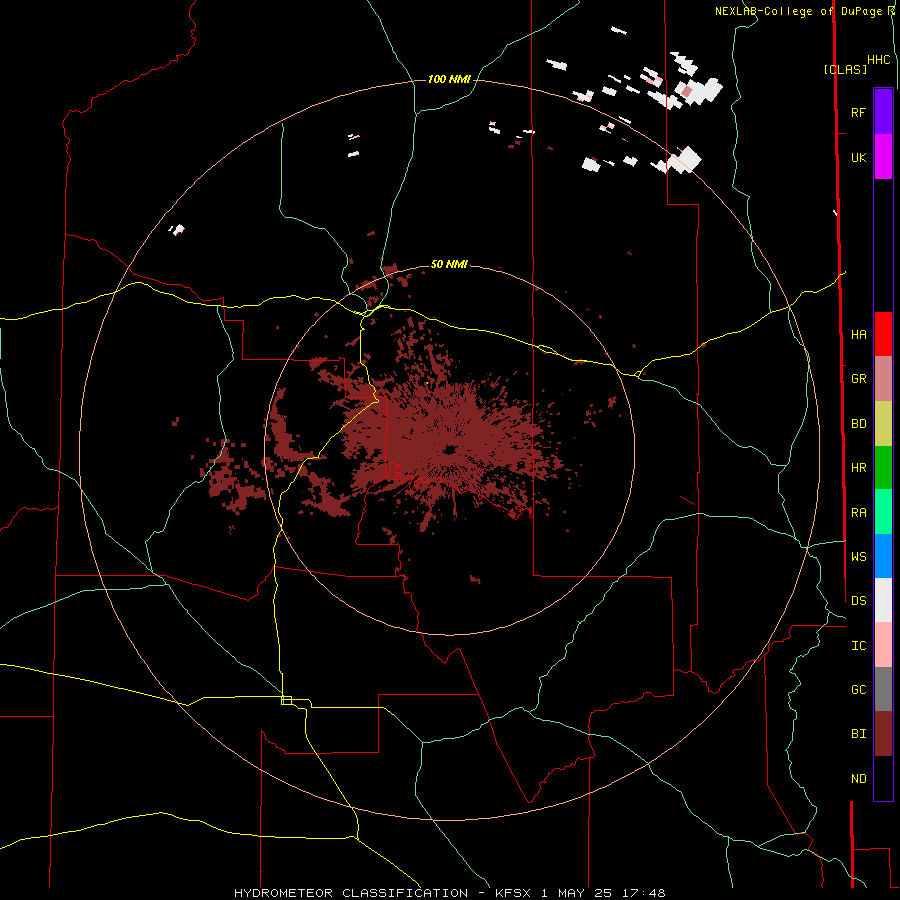Click the red HA legend swatch
Image resolution: width=900 pixels, height=900 pixels.
(x=883, y=334)
